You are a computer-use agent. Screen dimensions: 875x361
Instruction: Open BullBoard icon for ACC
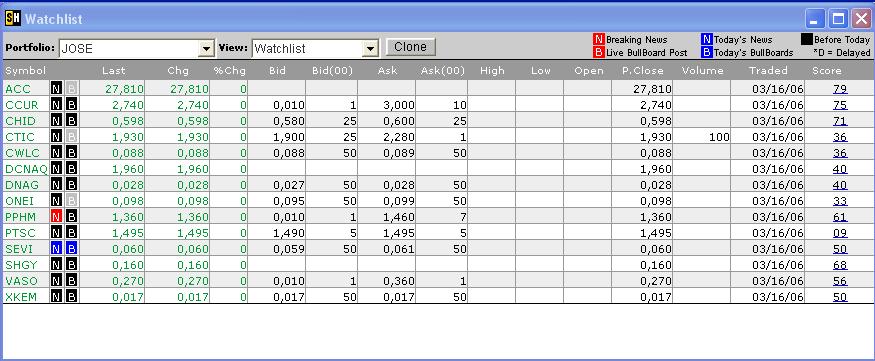[71, 89]
